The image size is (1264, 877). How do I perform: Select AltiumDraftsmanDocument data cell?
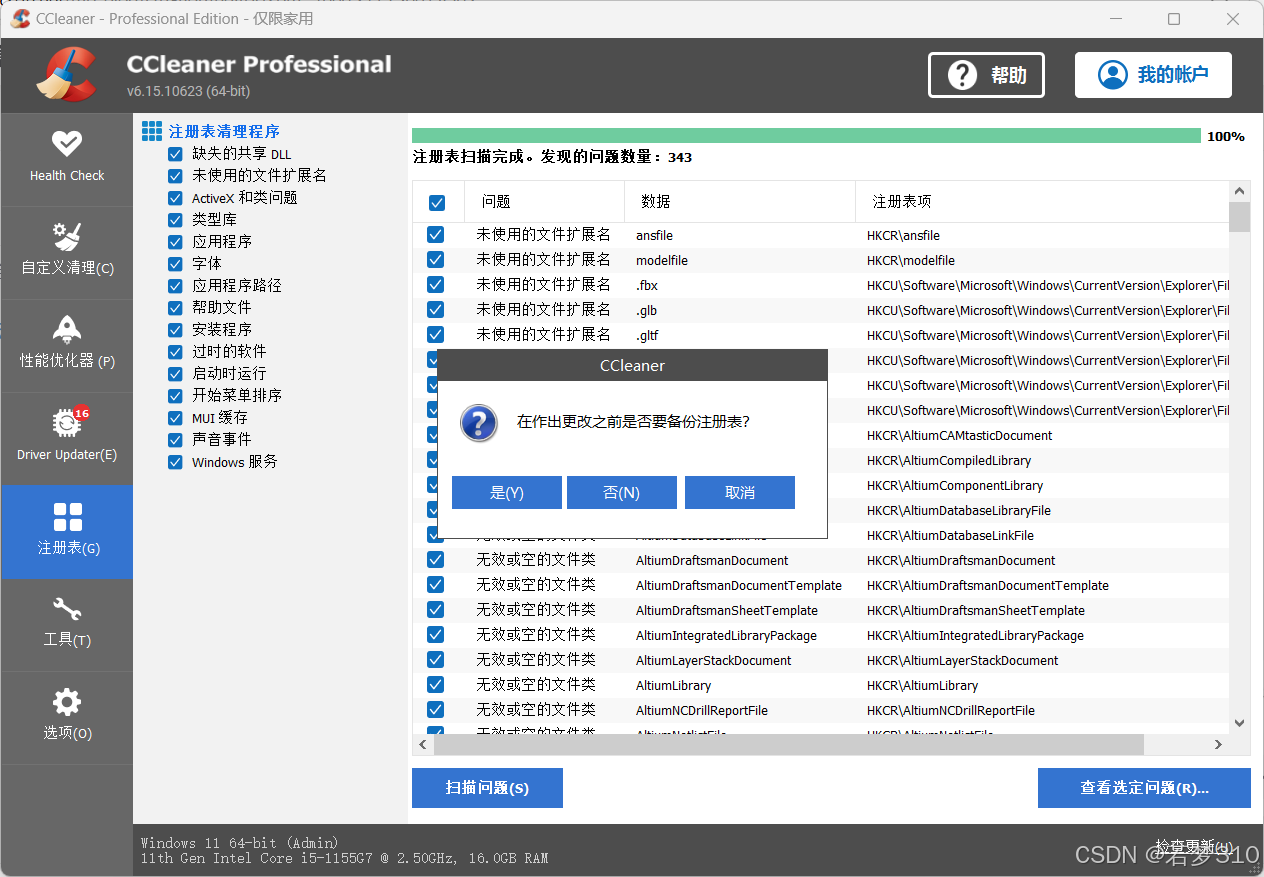(x=712, y=560)
